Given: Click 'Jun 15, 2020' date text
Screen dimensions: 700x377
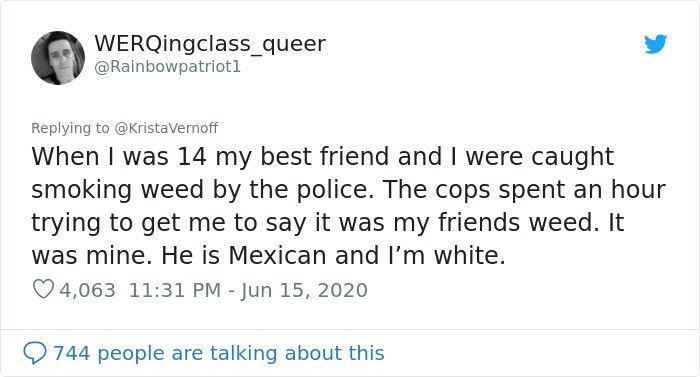Looking at the screenshot, I should click(x=304, y=290).
